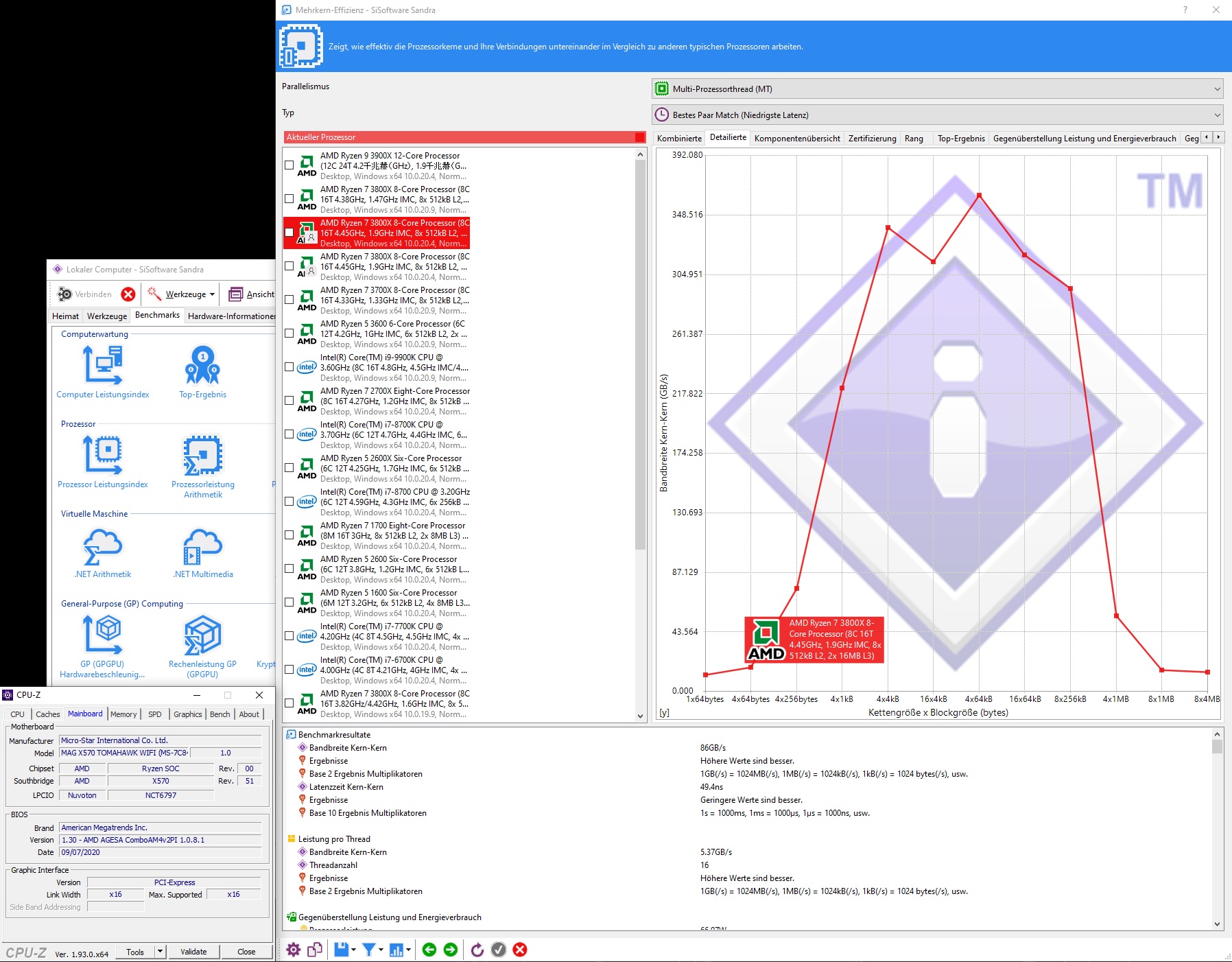
Task: Start Rechenleistung GP (GPGPU) benchmark
Action: (x=202, y=635)
